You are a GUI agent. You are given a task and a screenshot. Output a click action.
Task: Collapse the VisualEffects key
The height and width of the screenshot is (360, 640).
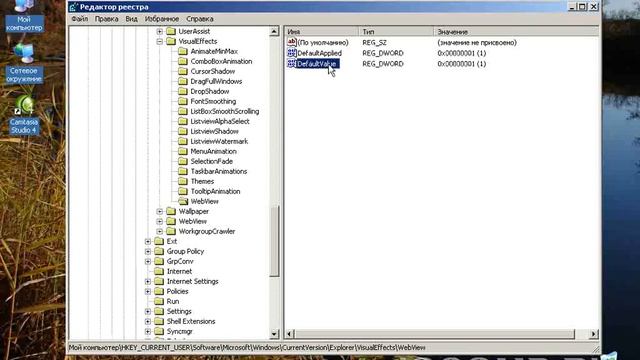click(160, 41)
